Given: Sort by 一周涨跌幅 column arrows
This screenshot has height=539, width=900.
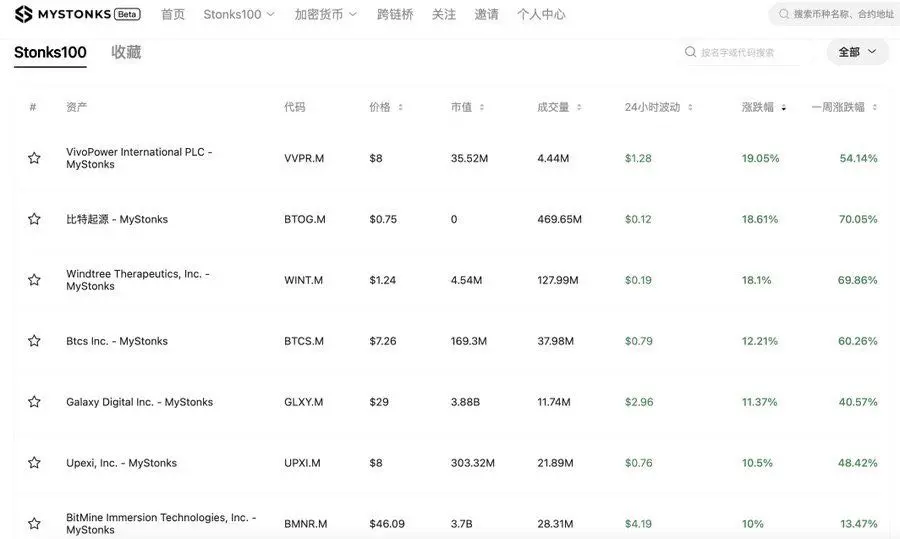Looking at the screenshot, I should click(x=874, y=107).
